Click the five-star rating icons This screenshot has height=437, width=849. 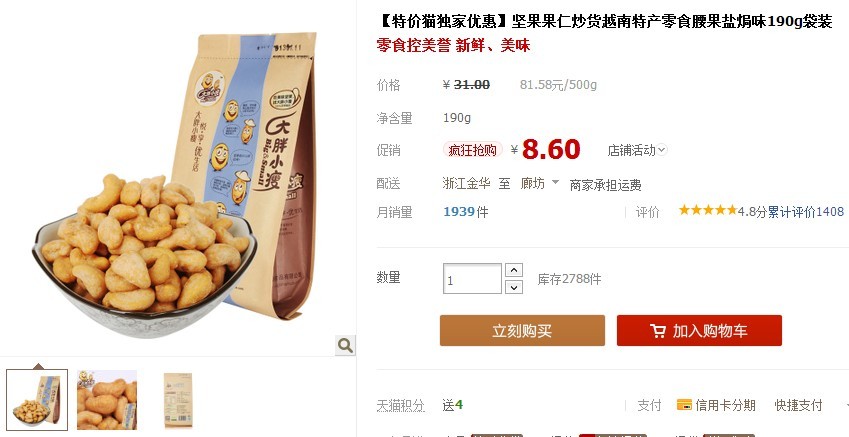(x=708, y=210)
